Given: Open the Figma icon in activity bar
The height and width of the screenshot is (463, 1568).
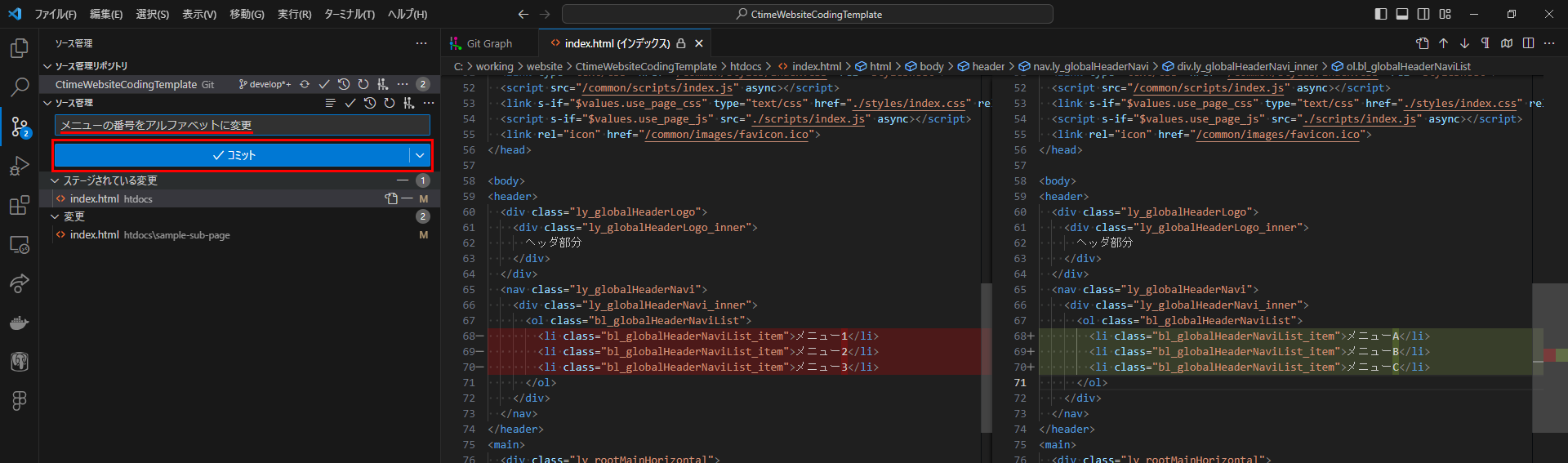Looking at the screenshot, I should [19, 400].
